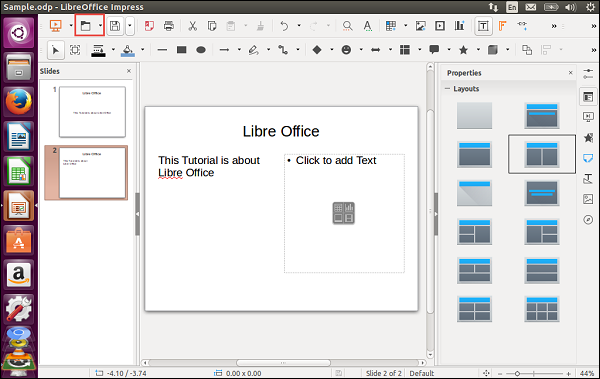Click the Open file toolbar icon
This screenshot has height=379, width=600.
pyautogui.click(x=86, y=26)
